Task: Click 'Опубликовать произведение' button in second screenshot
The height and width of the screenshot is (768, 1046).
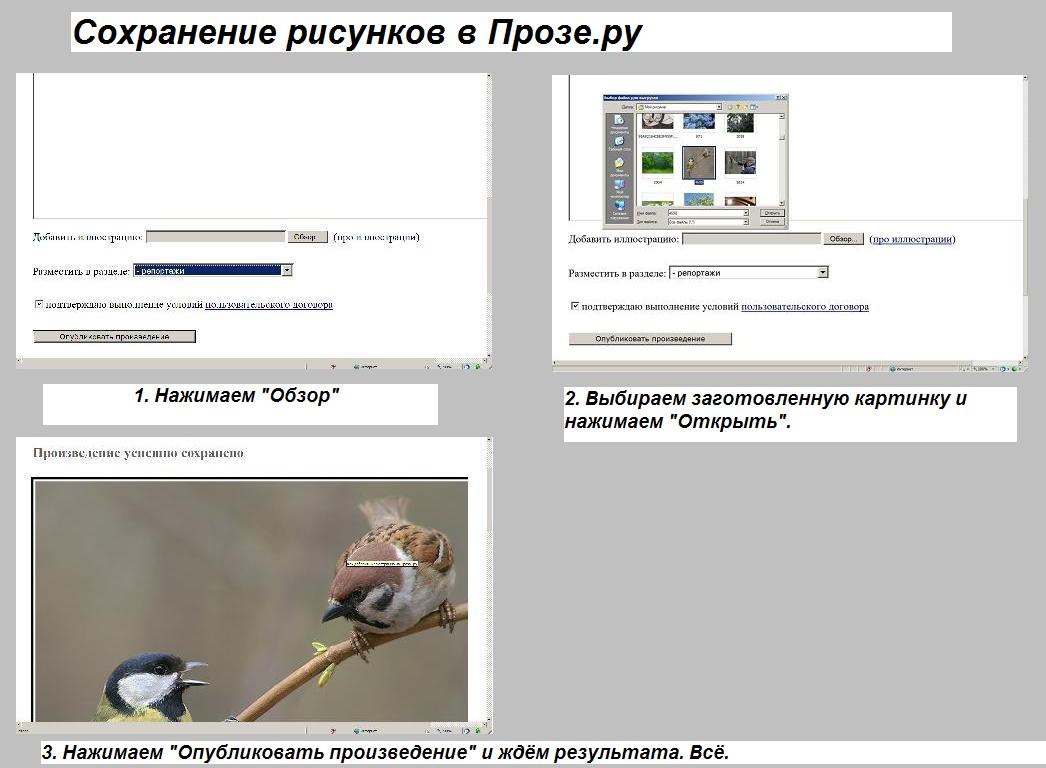Action: 650,338
